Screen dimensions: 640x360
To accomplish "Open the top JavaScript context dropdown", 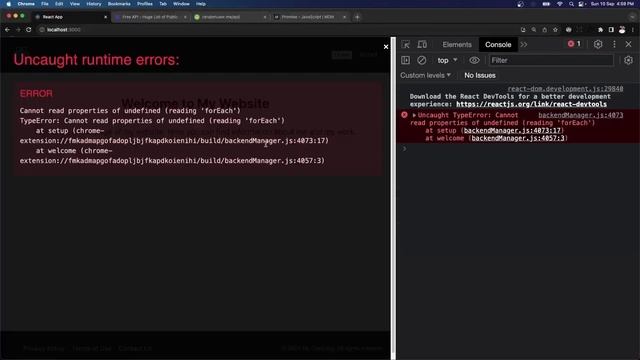I will pyautogui.click(x=447, y=60).
